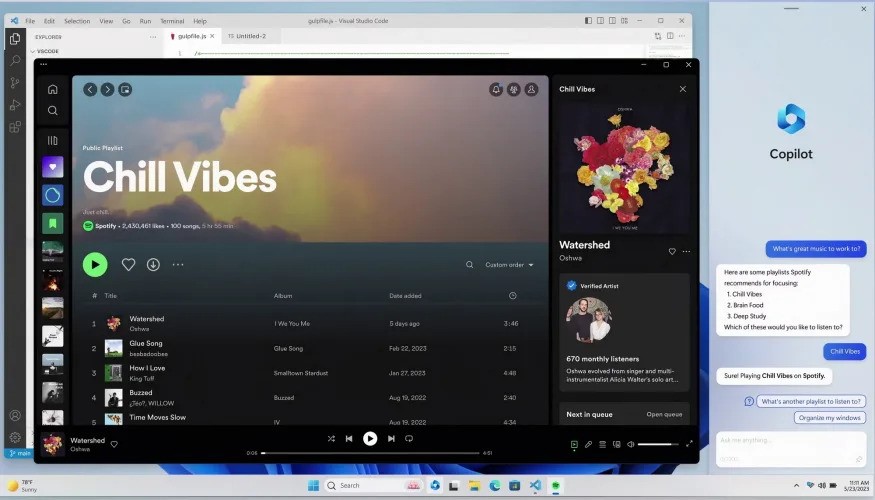Open Spotify Home in the sidebar

point(53,89)
